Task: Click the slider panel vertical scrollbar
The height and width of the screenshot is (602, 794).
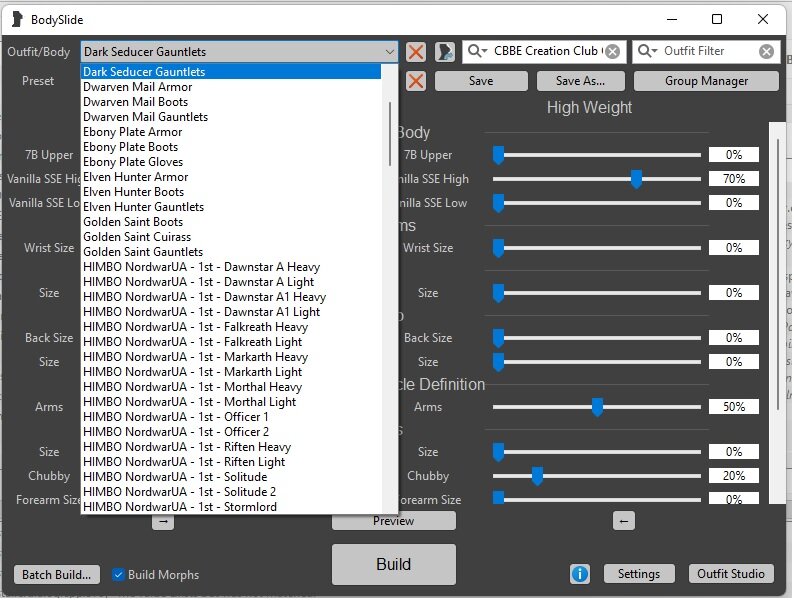Action: coord(779,276)
